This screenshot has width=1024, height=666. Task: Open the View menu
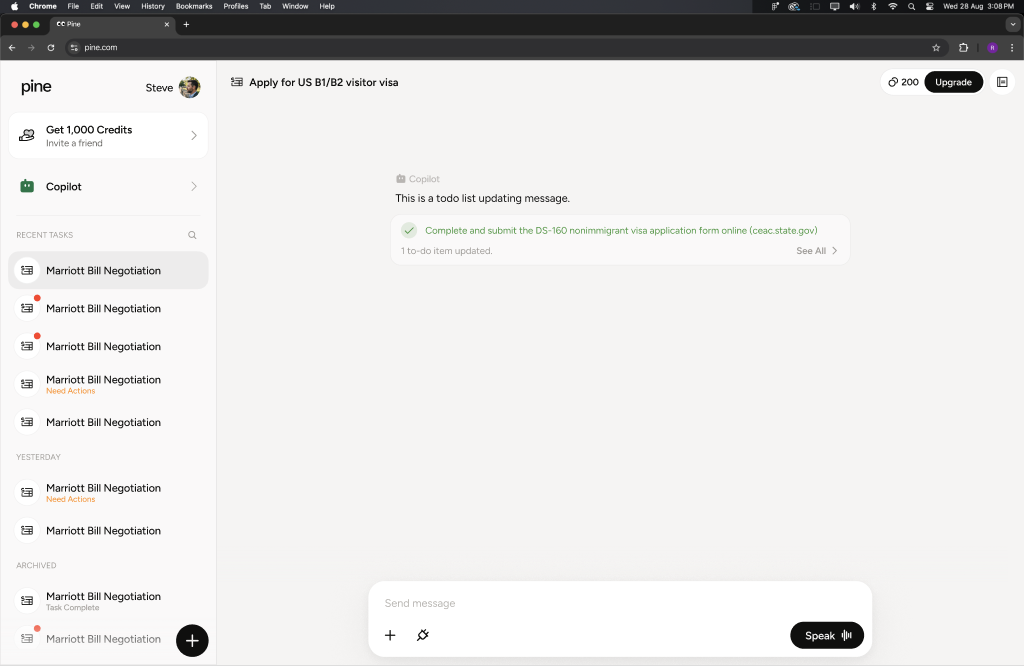pos(122,6)
